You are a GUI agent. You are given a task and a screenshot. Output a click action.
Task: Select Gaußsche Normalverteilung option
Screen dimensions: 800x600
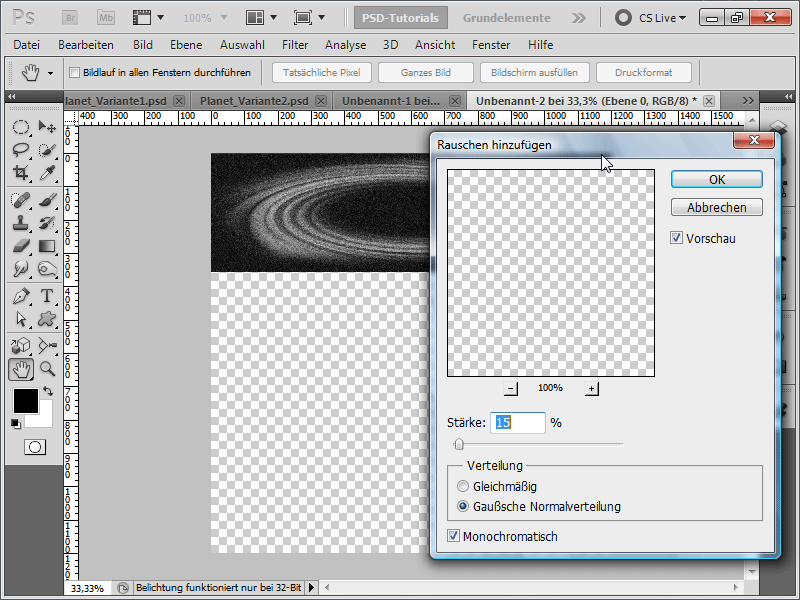(x=462, y=507)
